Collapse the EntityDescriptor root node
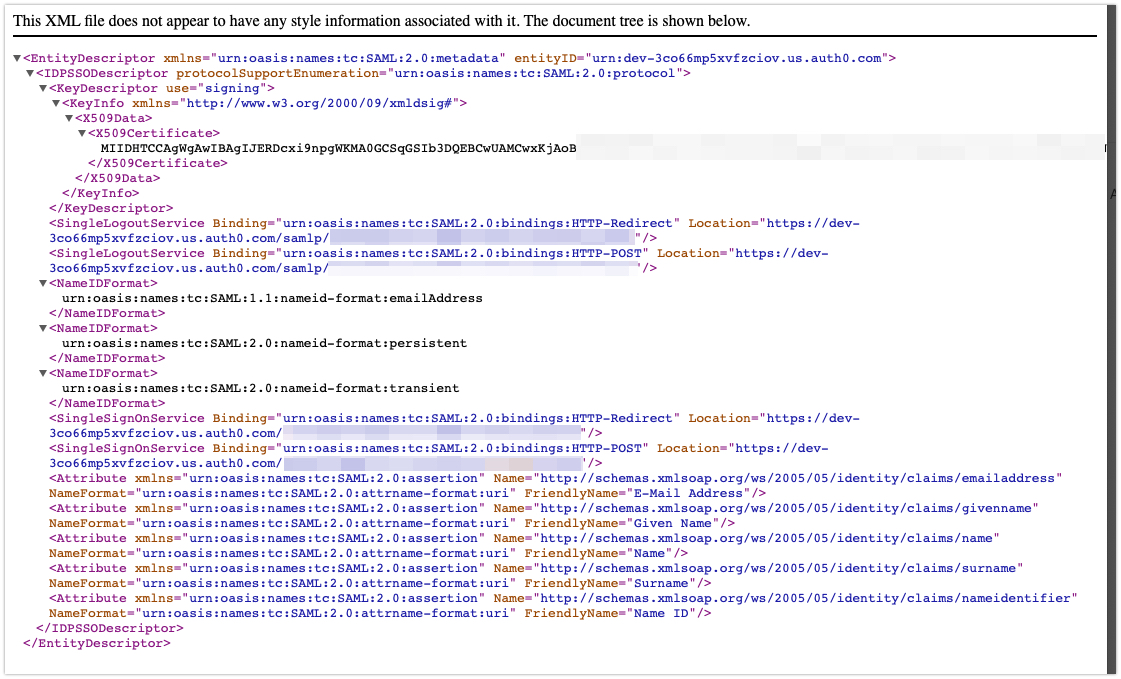Viewport: 1121px width, 679px height. click(17, 59)
